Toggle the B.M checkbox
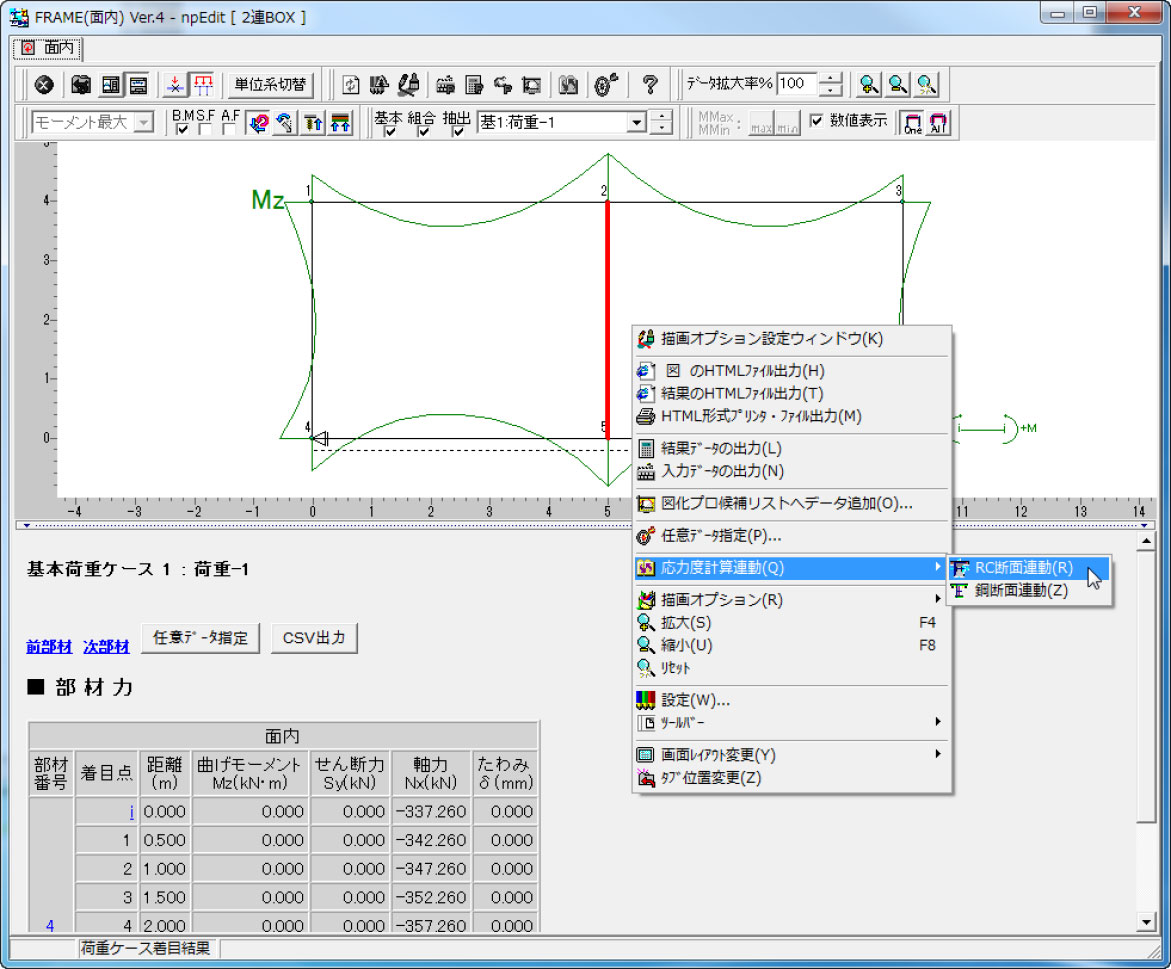This screenshot has height=969, width=1171. click(181, 129)
